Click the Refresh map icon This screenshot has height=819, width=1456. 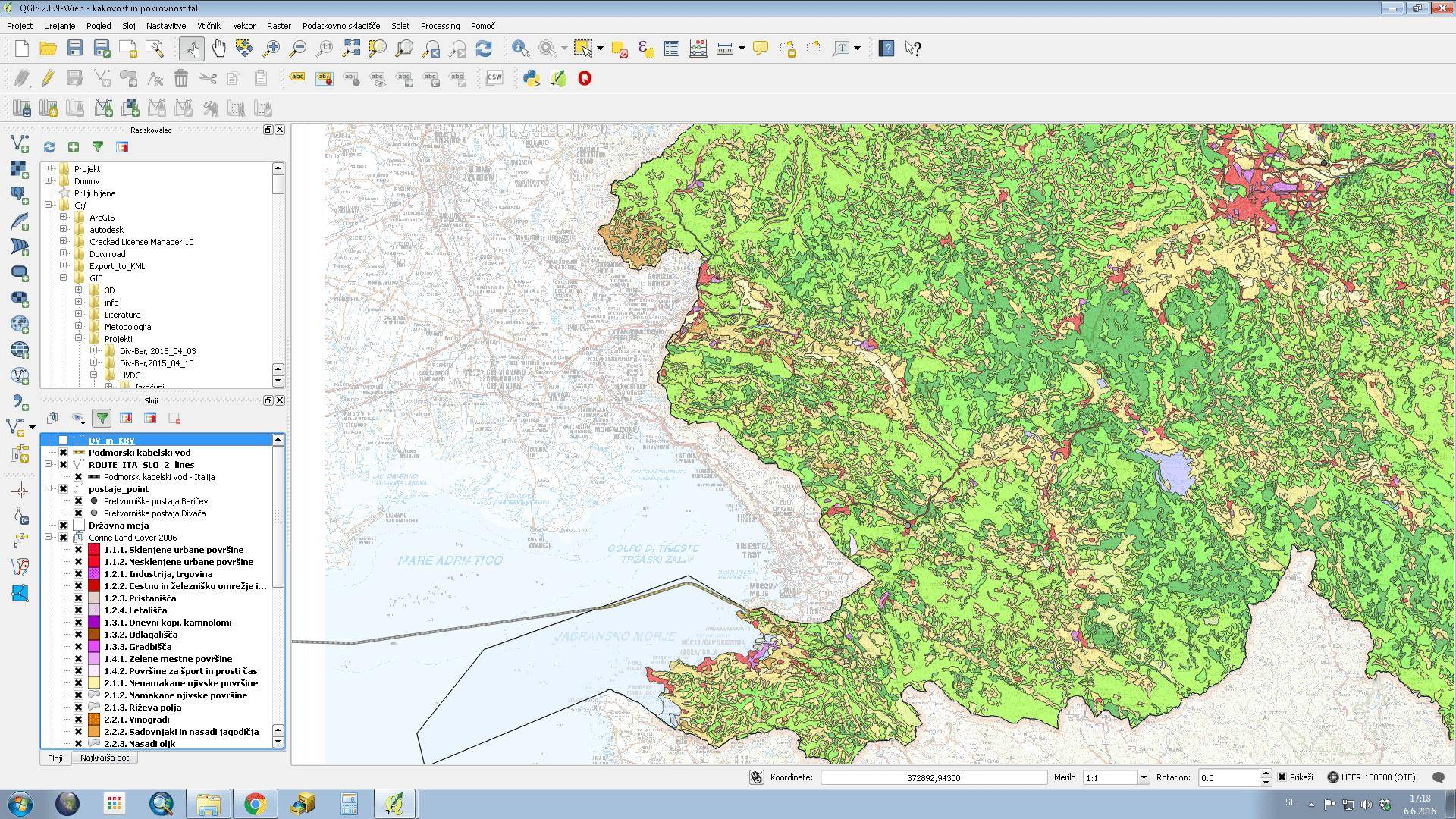point(484,49)
